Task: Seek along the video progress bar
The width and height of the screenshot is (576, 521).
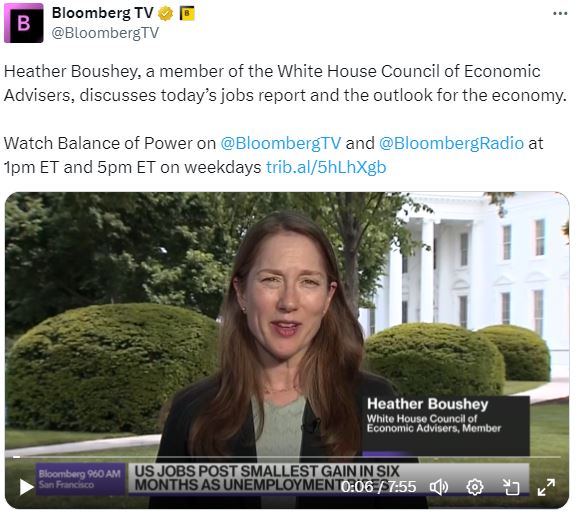Action: tap(287, 457)
